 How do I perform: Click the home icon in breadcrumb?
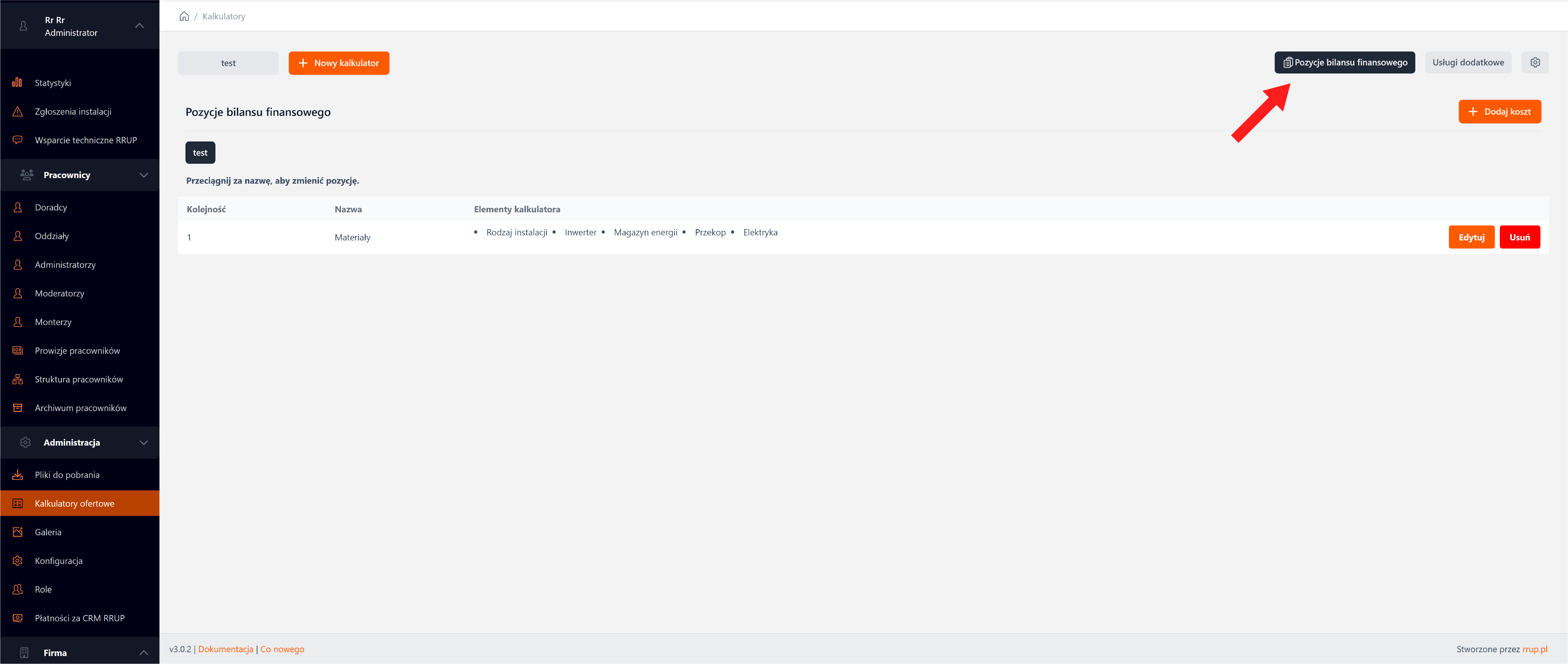pyautogui.click(x=184, y=16)
